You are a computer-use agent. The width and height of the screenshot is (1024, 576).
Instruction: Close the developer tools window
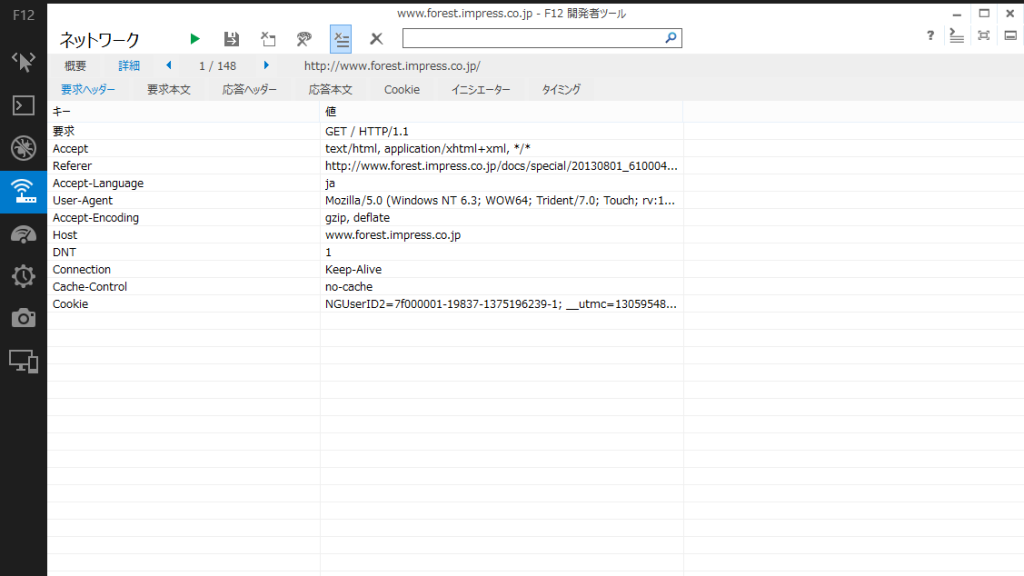1010,13
